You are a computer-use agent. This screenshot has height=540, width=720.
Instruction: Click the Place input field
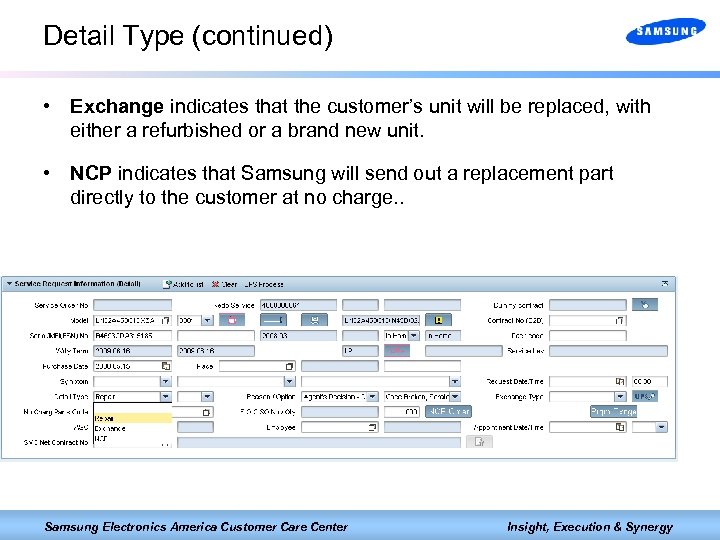257,366
